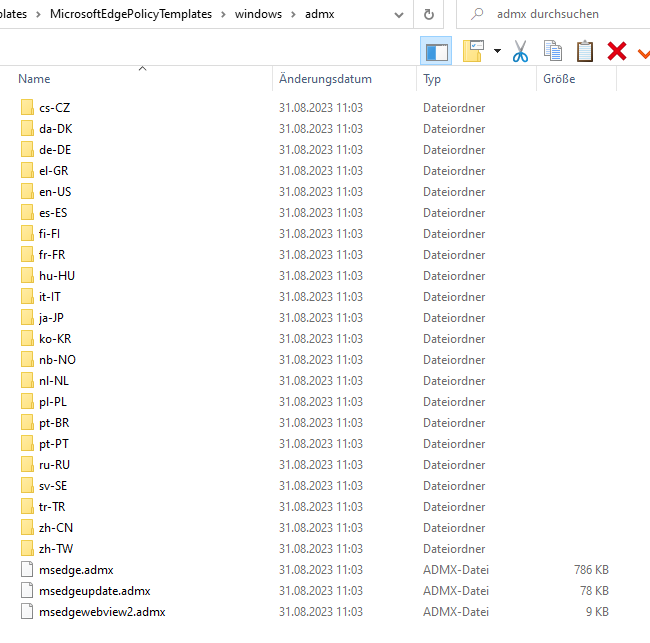
Task: Select the fi-FI folder icon
Action: (27, 233)
